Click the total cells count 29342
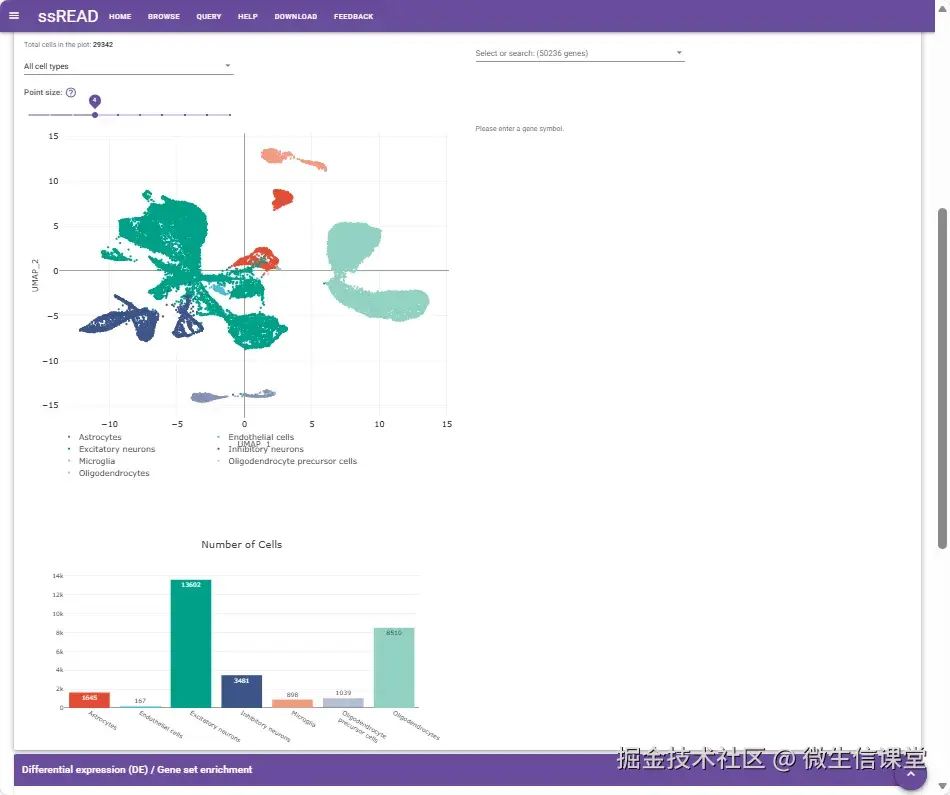 click(103, 44)
